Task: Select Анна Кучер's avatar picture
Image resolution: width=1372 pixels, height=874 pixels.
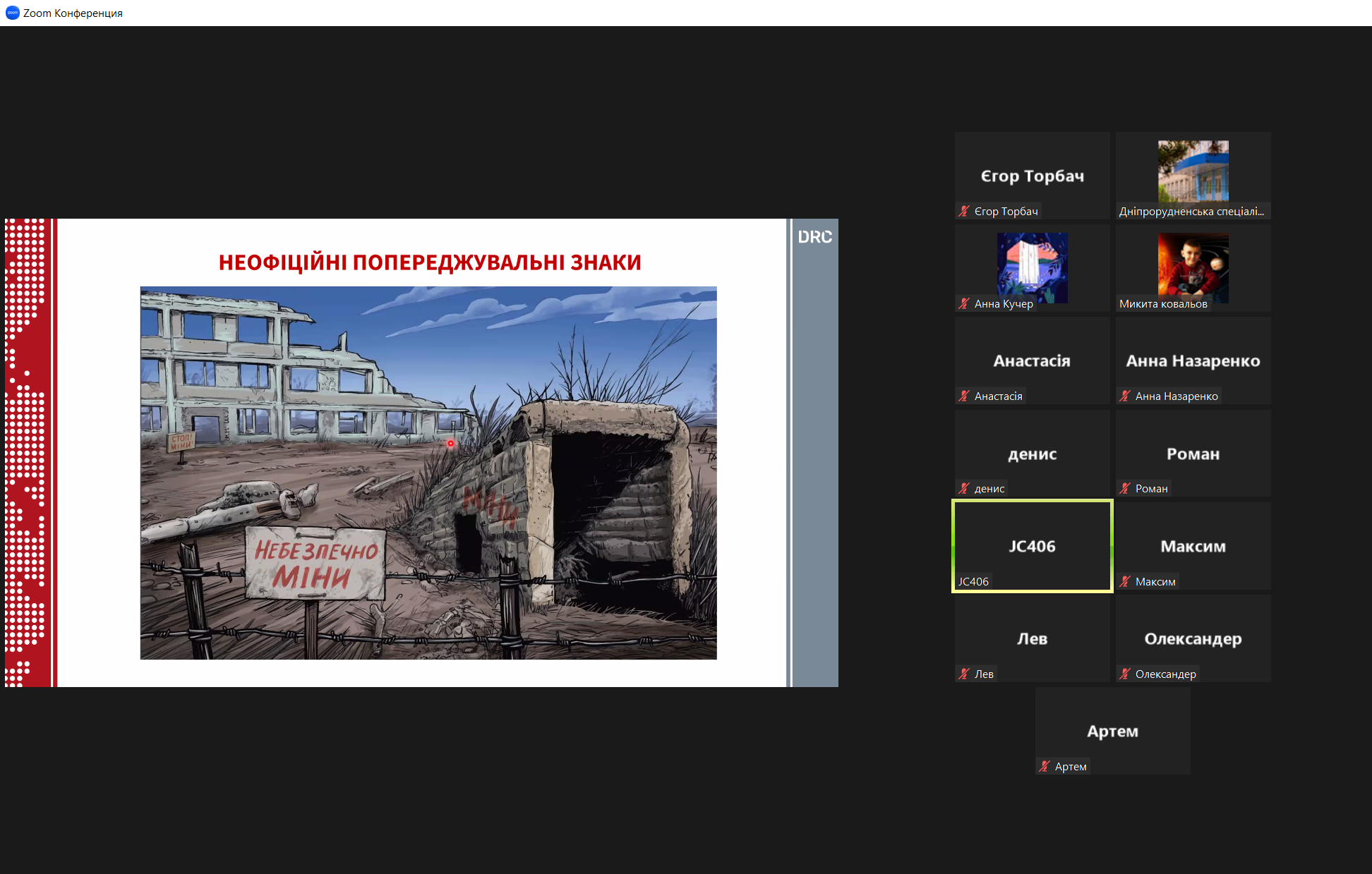Action: coord(1032,267)
